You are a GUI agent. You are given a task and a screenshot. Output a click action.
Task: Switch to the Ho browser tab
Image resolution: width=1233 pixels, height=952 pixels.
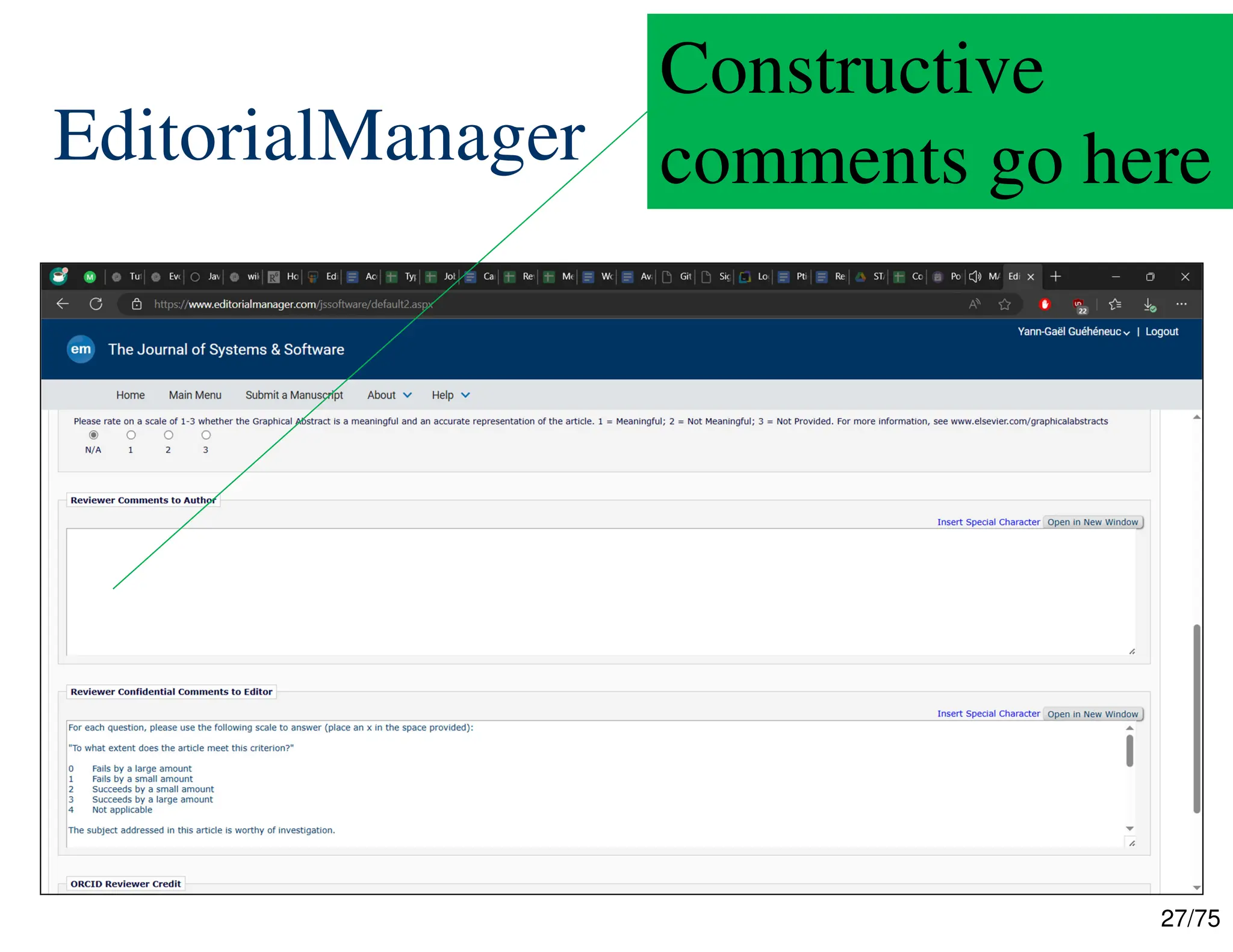coord(284,276)
